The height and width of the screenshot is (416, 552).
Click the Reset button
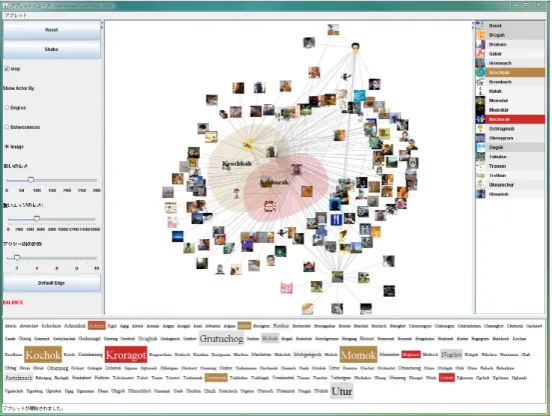tap(52, 30)
